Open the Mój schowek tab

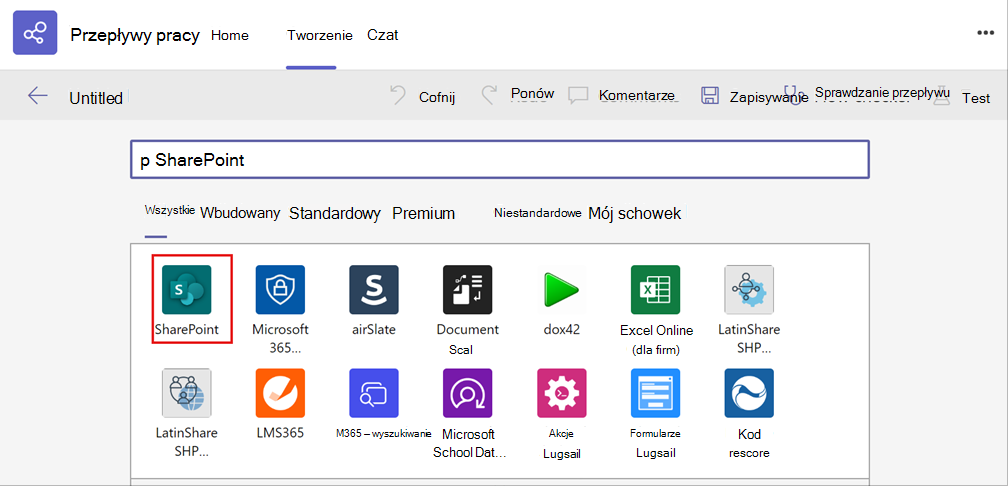tap(634, 213)
